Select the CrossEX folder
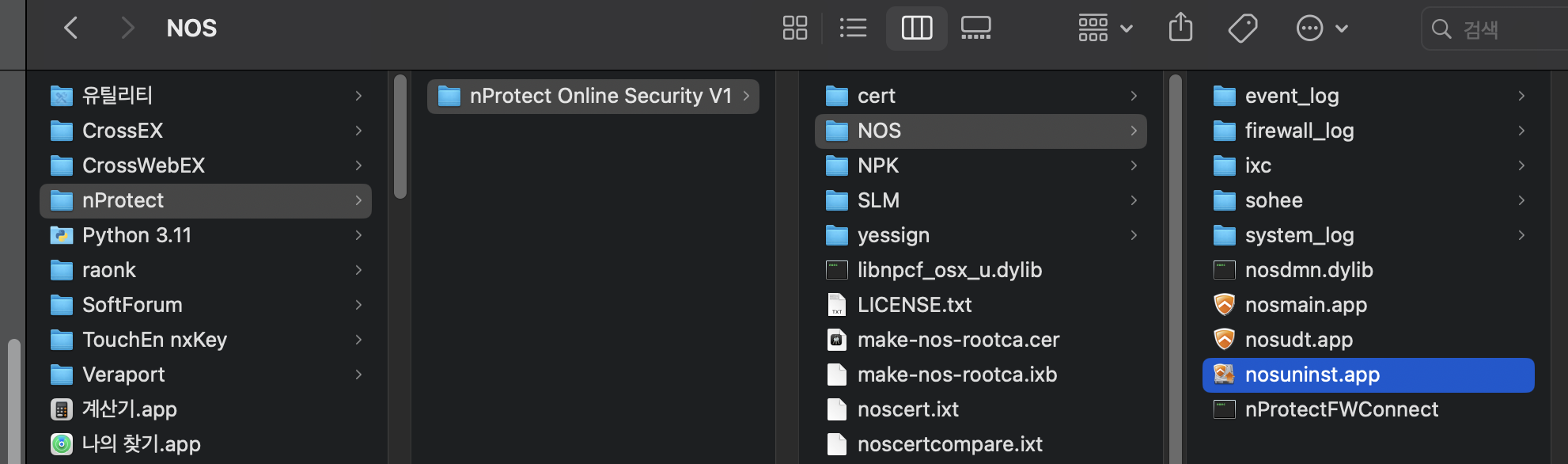Image resolution: width=1568 pixels, height=464 pixels. coord(206,131)
